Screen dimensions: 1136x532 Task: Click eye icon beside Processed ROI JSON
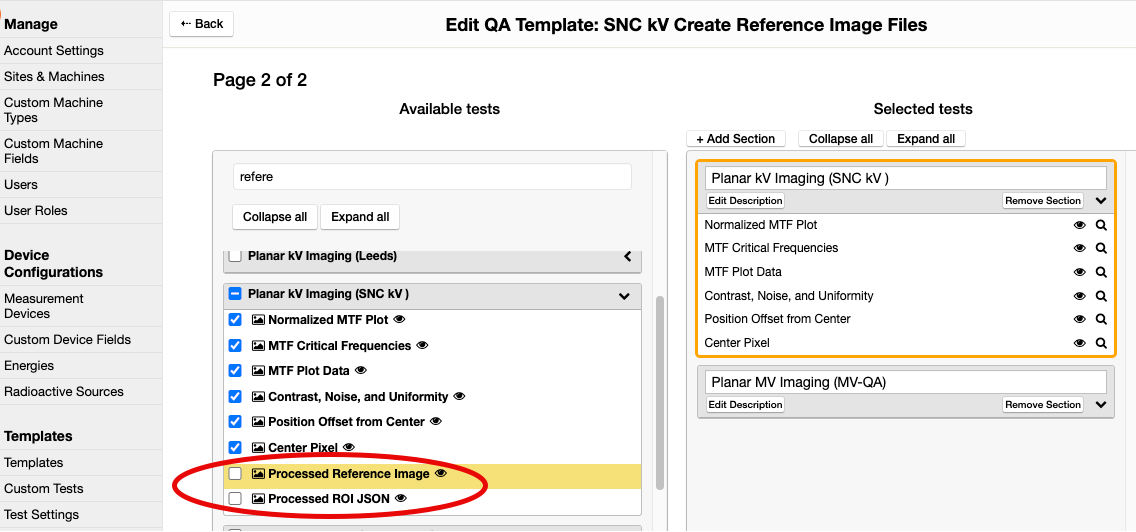click(x=401, y=498)
